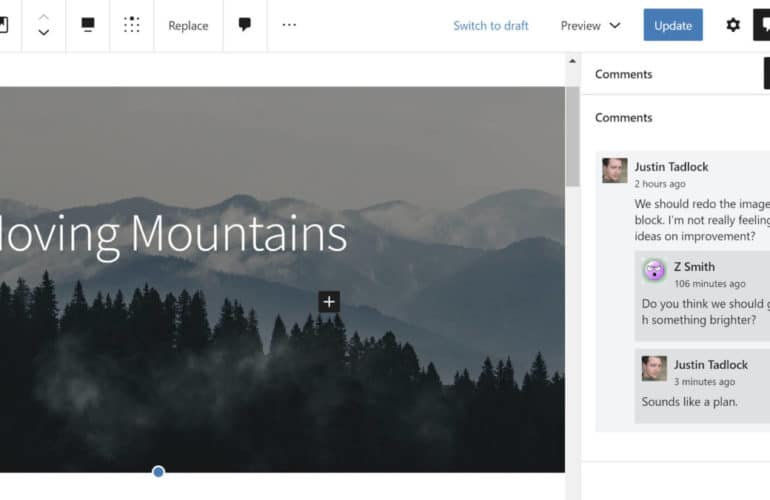The image size is (770, 500).
Task: Select the Comments sidebar header title
Action: 624,74
